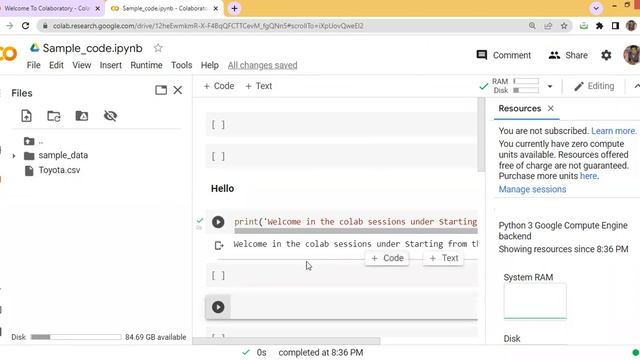Screen dimensions: 640x360
Task: Toggle show hidden files eye icon
Action: 110,116
